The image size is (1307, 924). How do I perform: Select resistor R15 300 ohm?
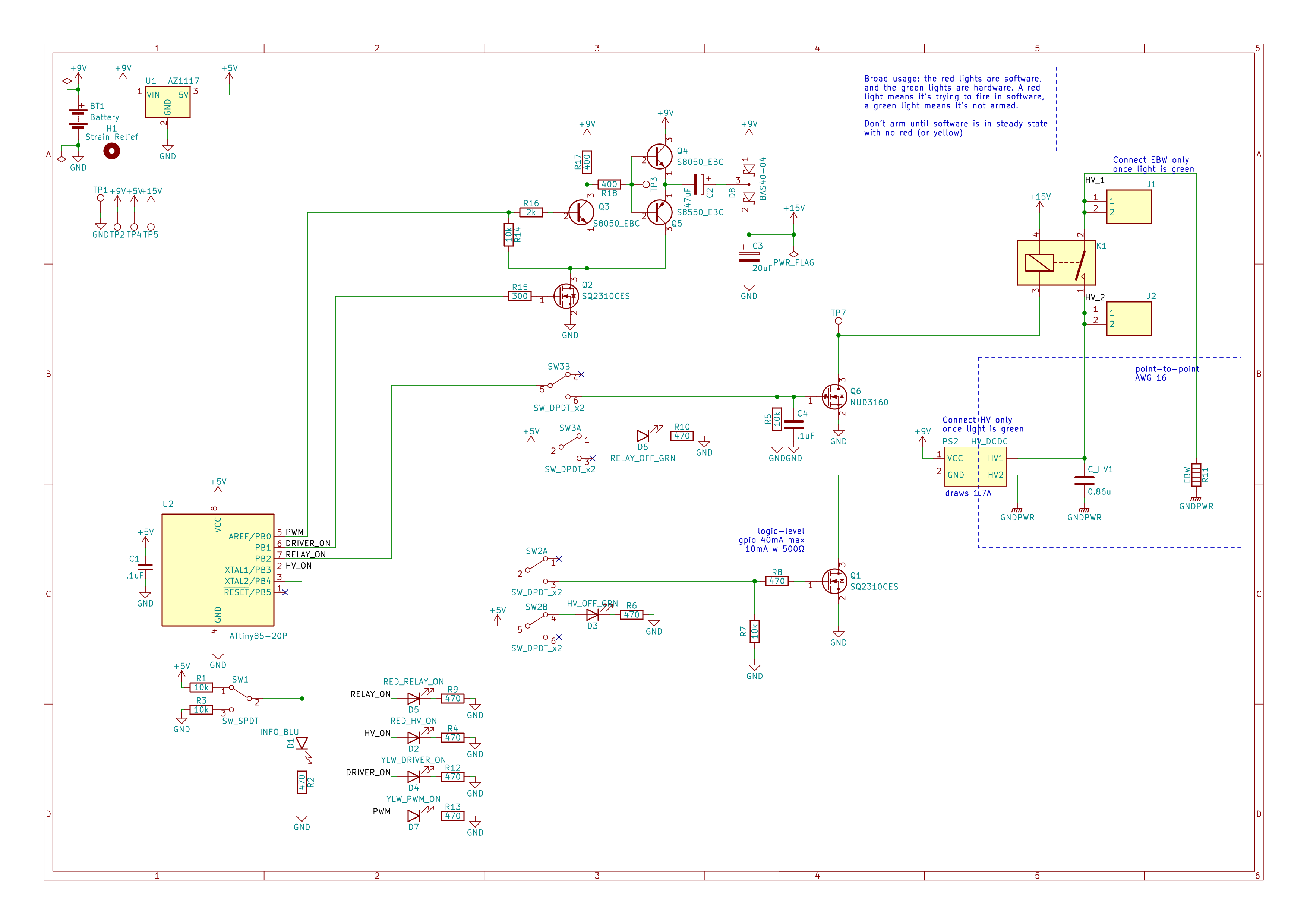pos(519,296)
